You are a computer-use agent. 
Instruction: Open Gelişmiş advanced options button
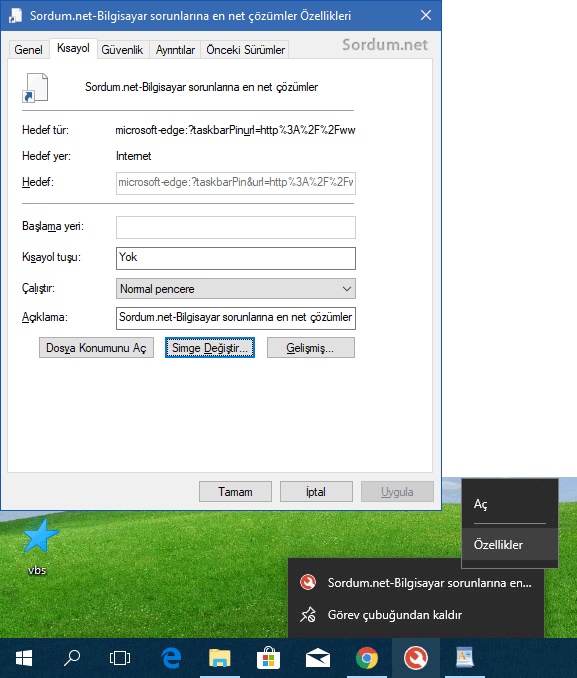tap(311, 348)
